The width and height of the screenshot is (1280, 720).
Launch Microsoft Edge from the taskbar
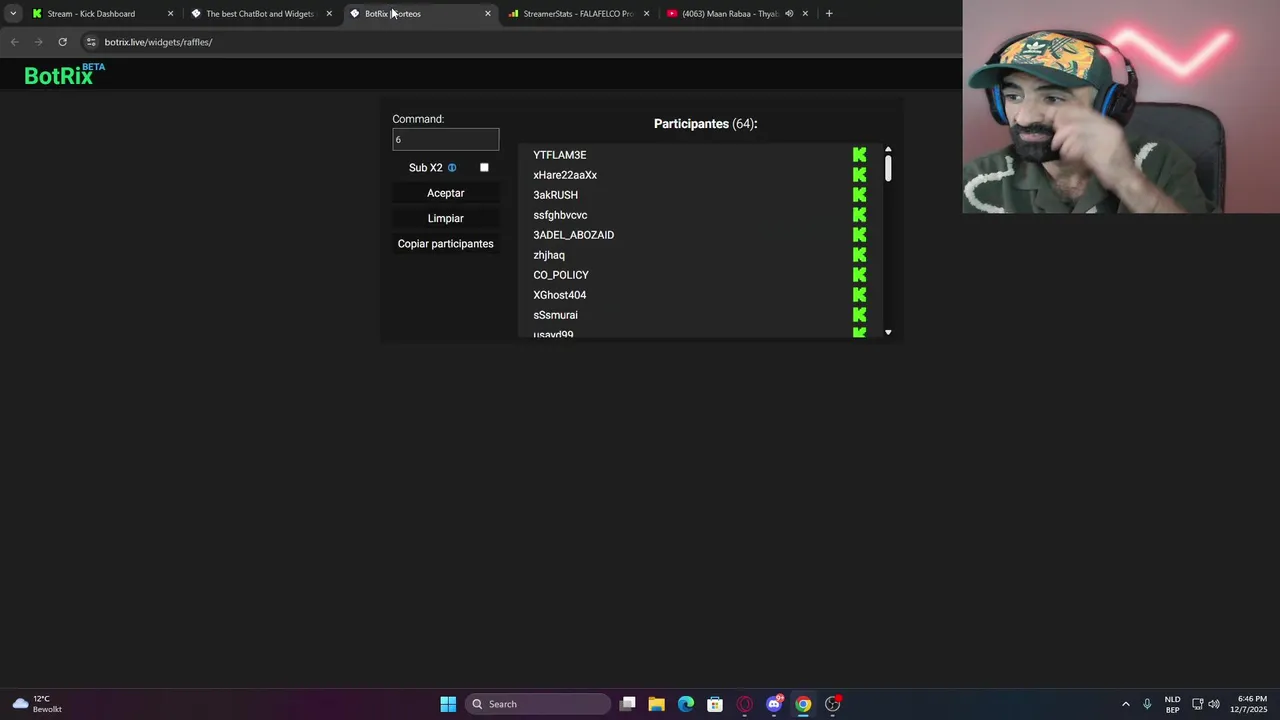click(x=686, y=704)
